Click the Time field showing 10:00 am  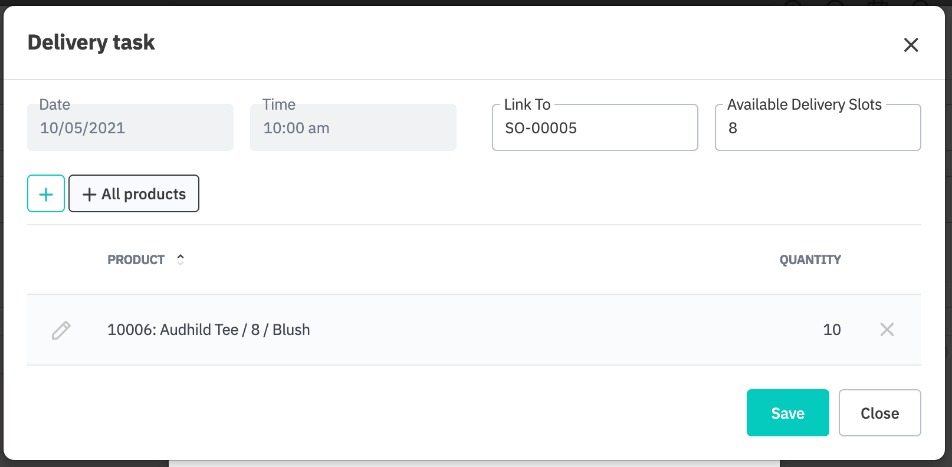pos(353,128)
